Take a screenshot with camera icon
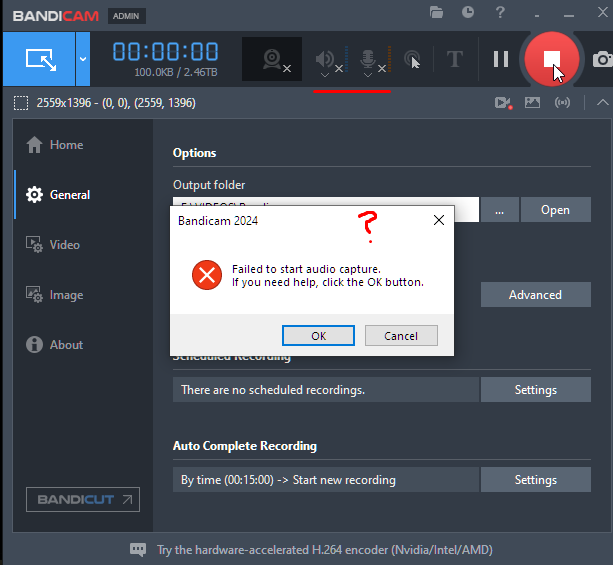 [602, 59]
